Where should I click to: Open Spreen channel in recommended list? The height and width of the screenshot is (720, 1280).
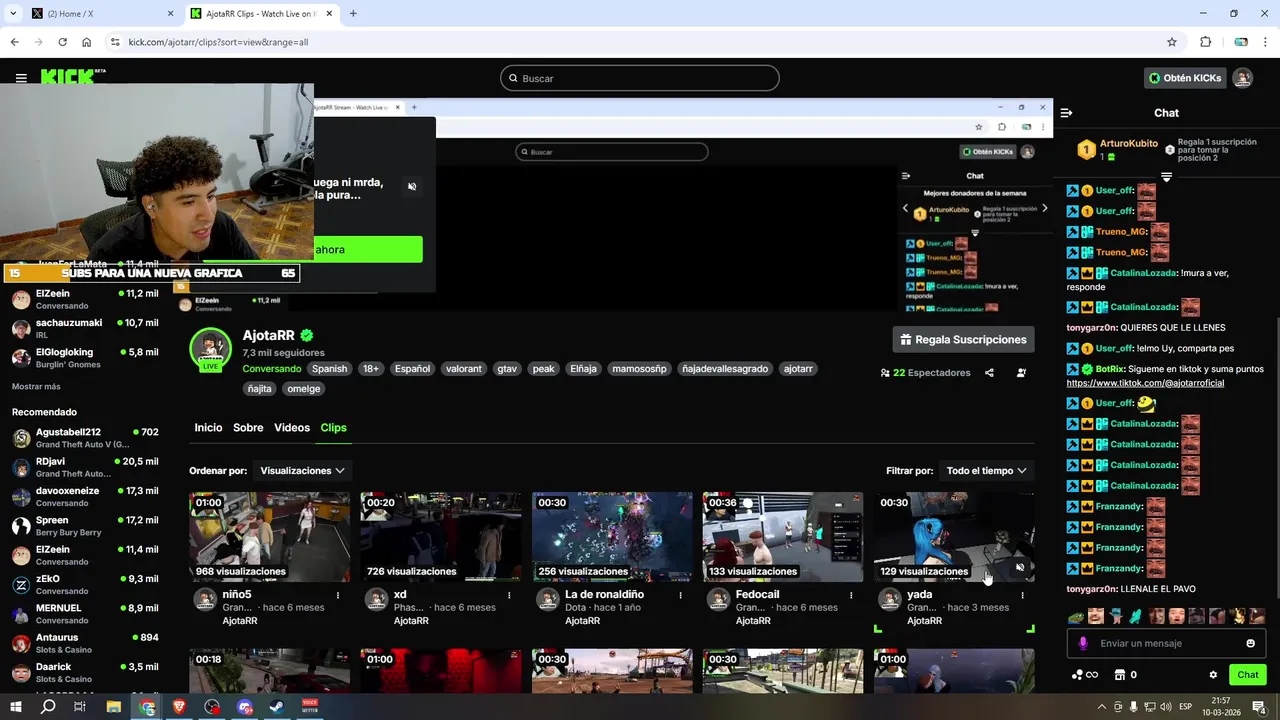point(85,526)
